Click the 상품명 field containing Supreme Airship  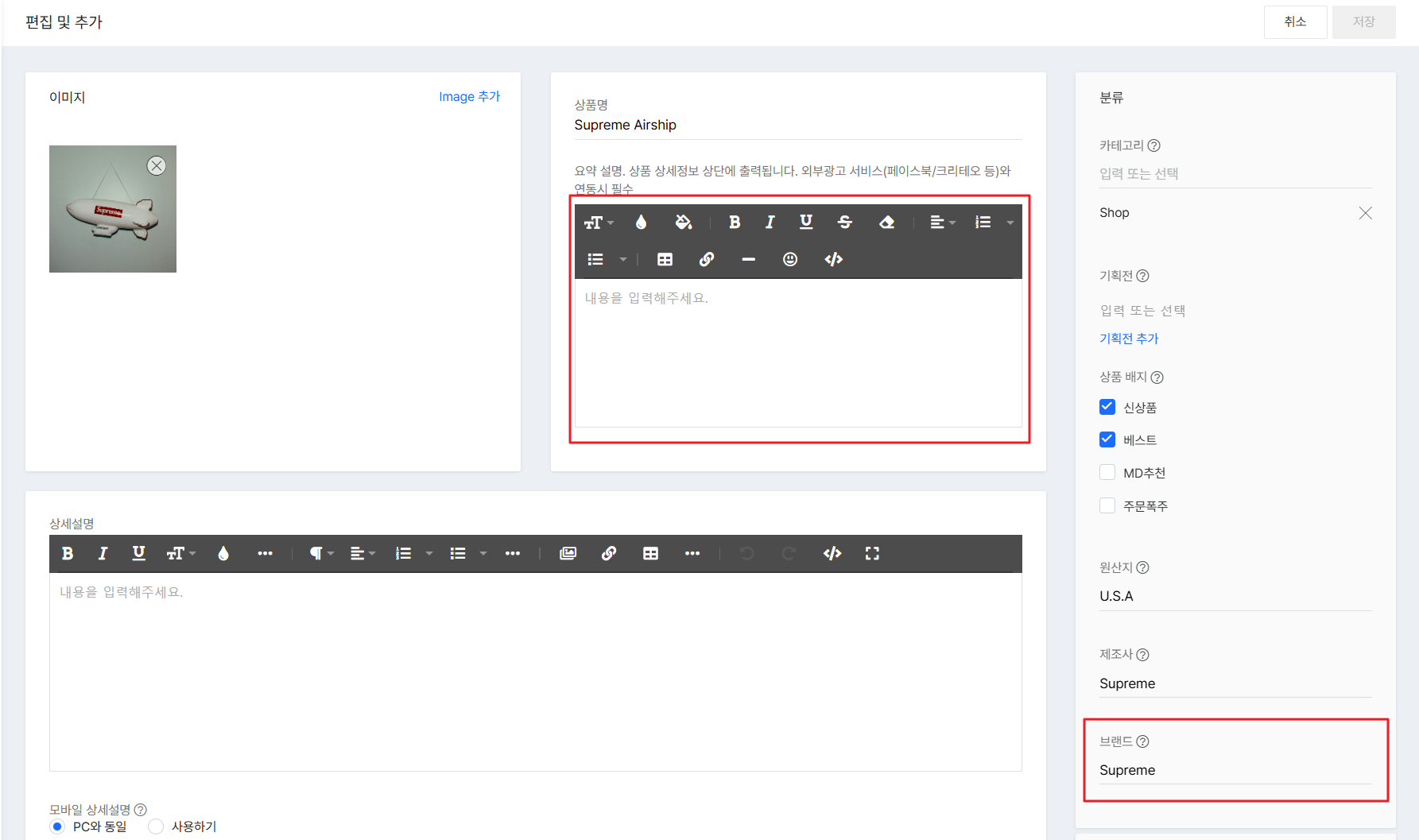(x=798, y=126)
